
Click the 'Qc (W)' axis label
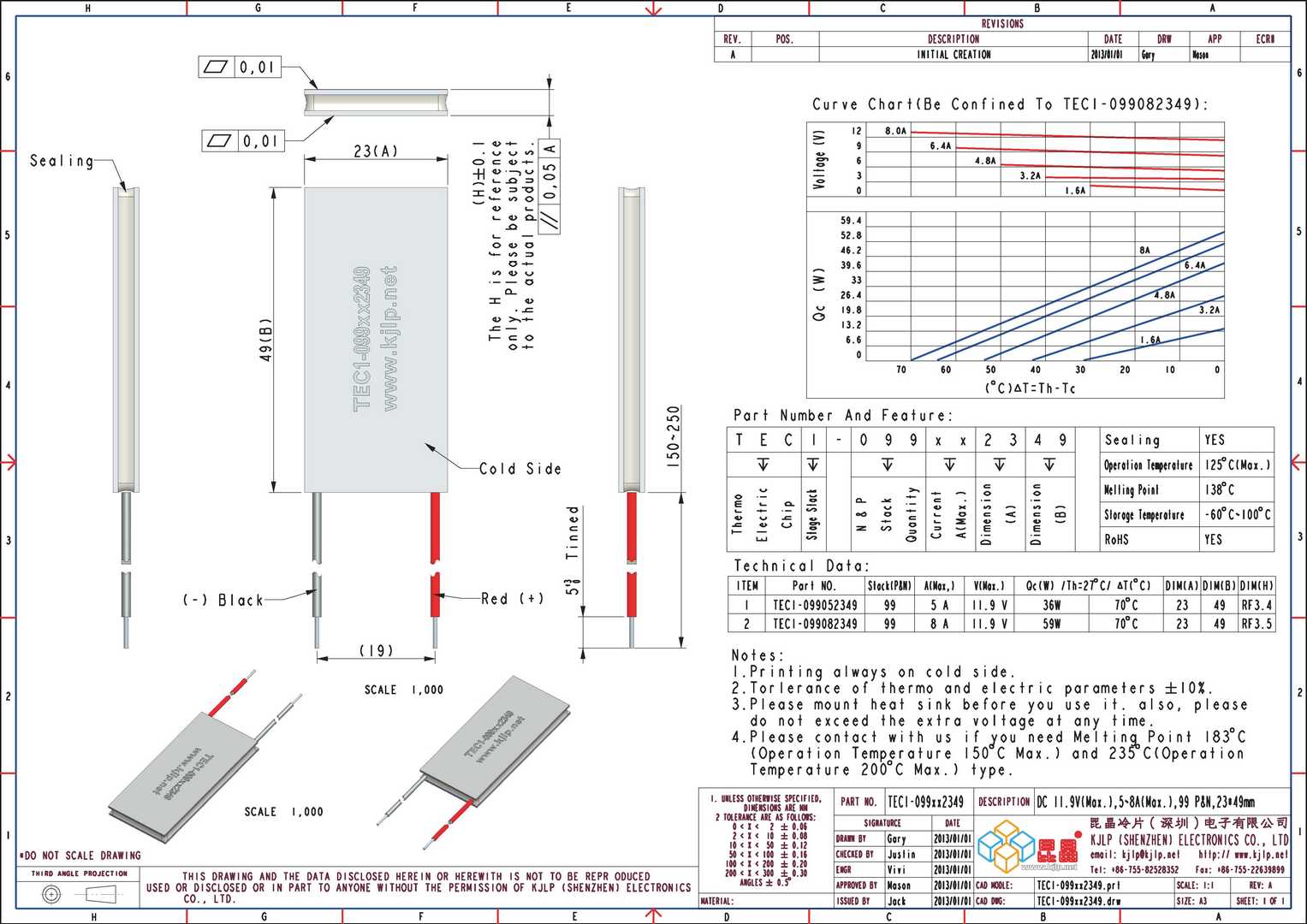click(x=819, y=295)
